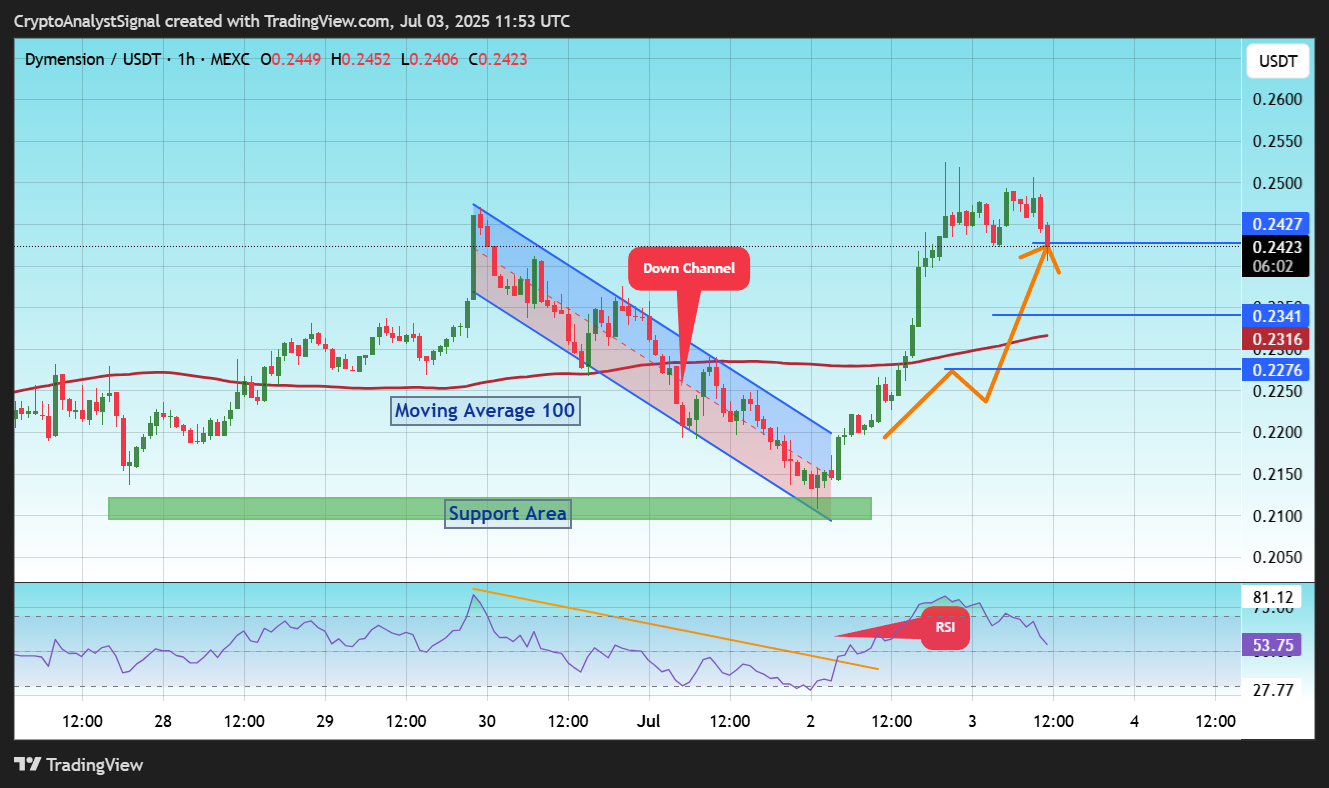Click the 81.12 RSI scale value

1273,598
